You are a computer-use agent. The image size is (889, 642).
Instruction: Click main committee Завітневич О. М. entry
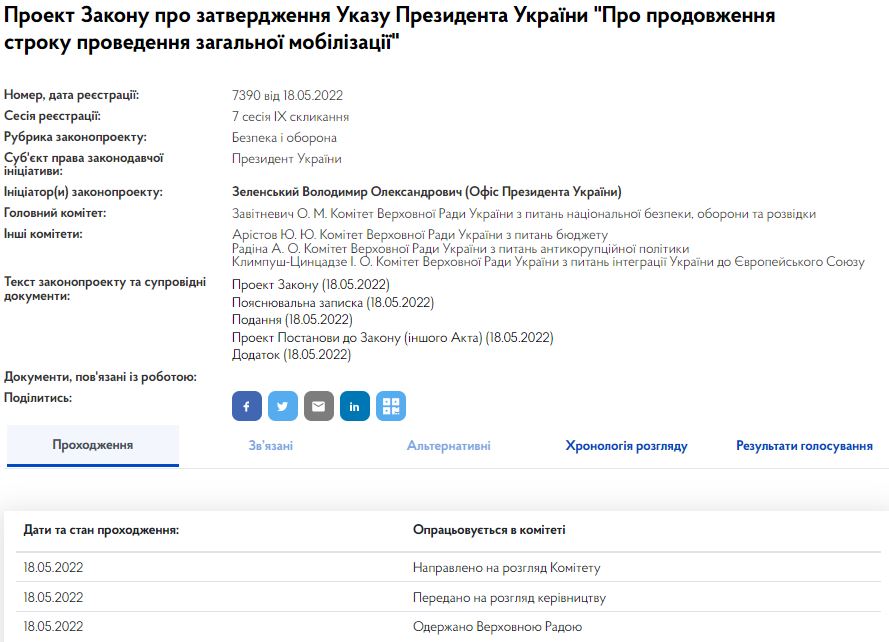524,214
